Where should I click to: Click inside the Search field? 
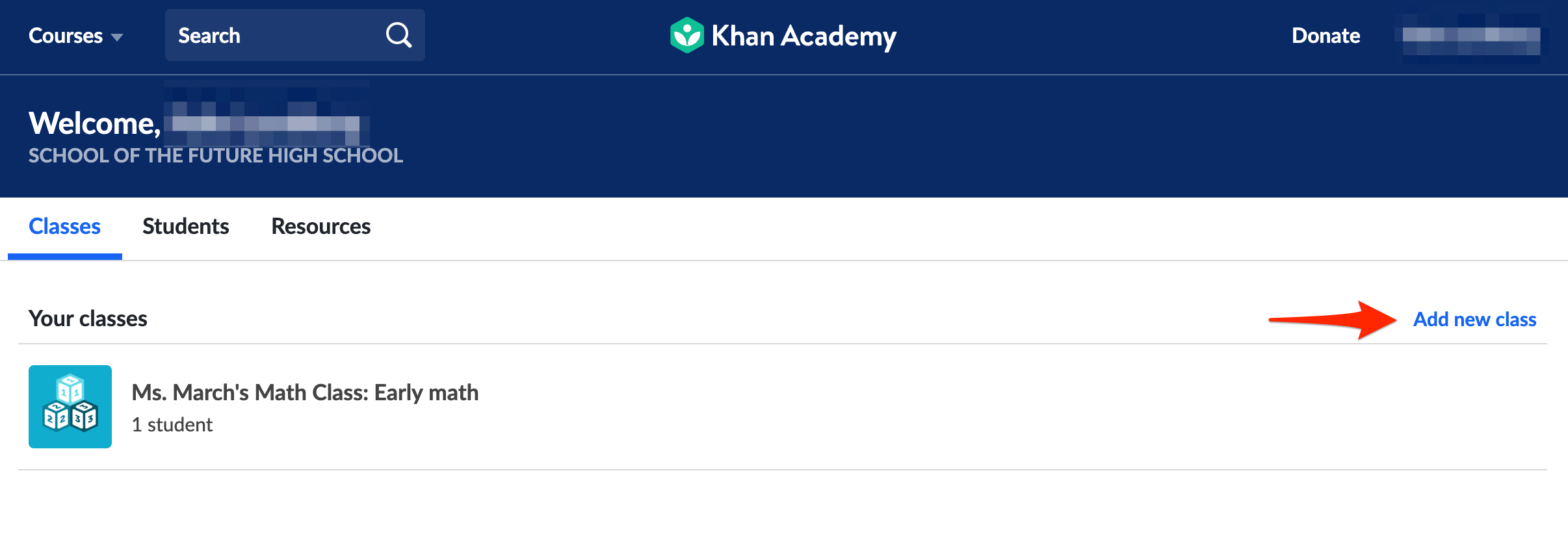pos(273,35)
